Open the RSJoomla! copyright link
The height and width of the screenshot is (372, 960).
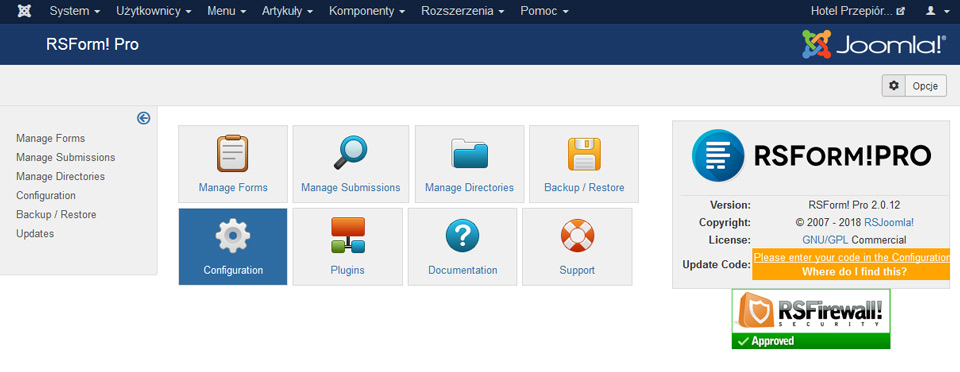tap(889, 223)
